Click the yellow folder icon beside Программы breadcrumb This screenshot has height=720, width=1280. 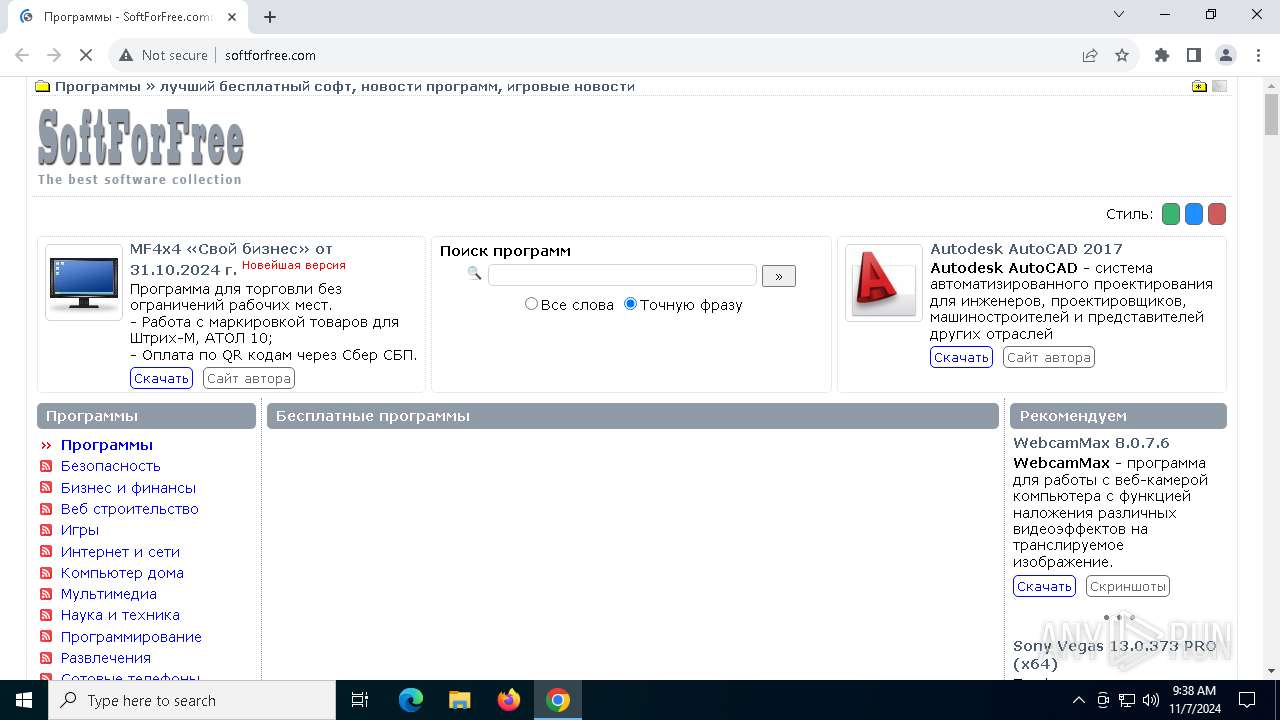click(43, 86)
